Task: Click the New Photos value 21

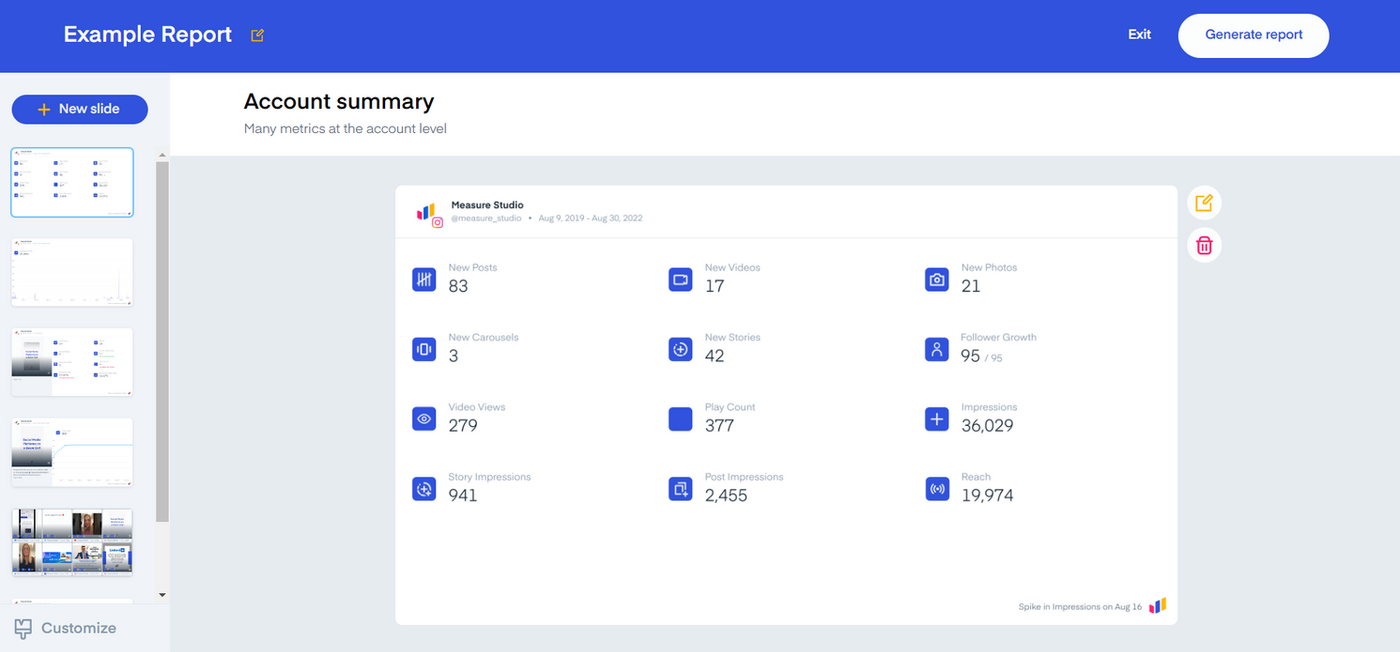Action: pyautogui.click(x=971, y=286)
